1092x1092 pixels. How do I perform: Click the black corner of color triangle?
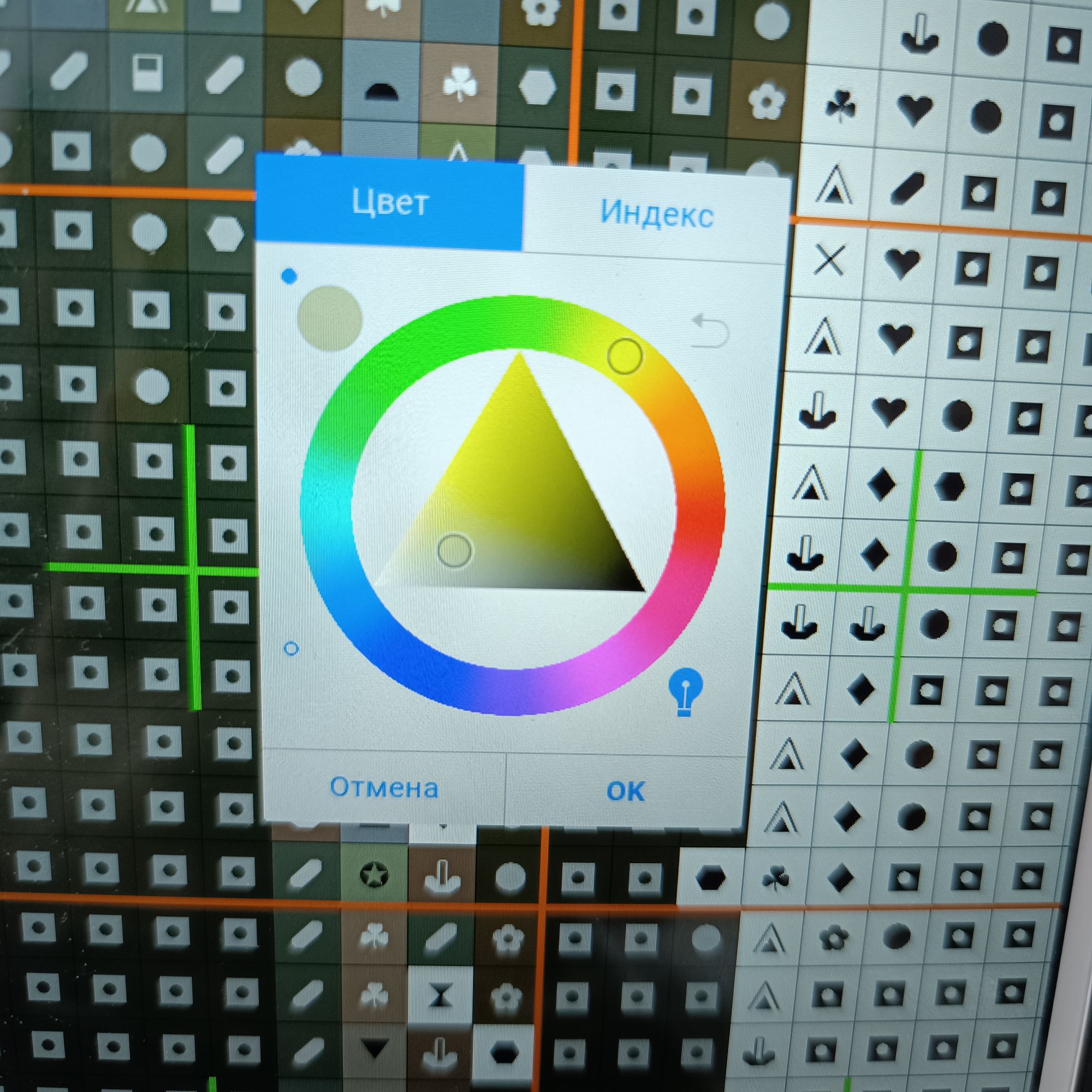(x=638, y=587)
